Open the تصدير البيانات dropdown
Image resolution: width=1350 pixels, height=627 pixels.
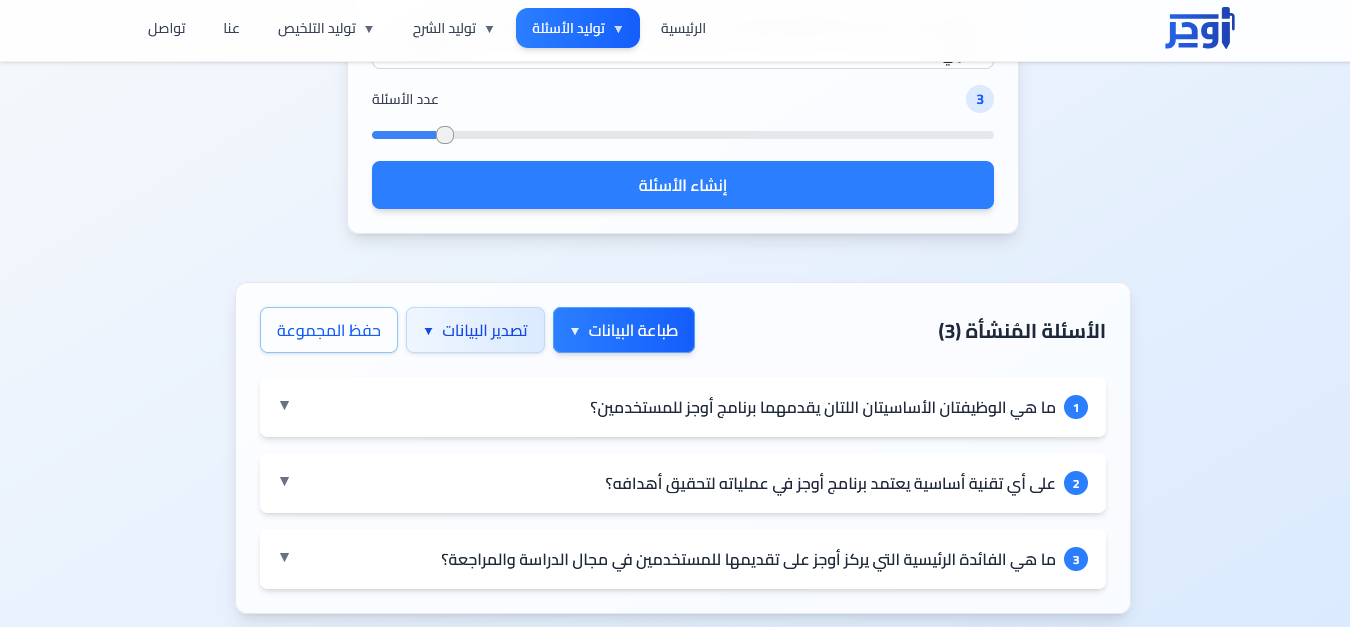coord(475,330)
